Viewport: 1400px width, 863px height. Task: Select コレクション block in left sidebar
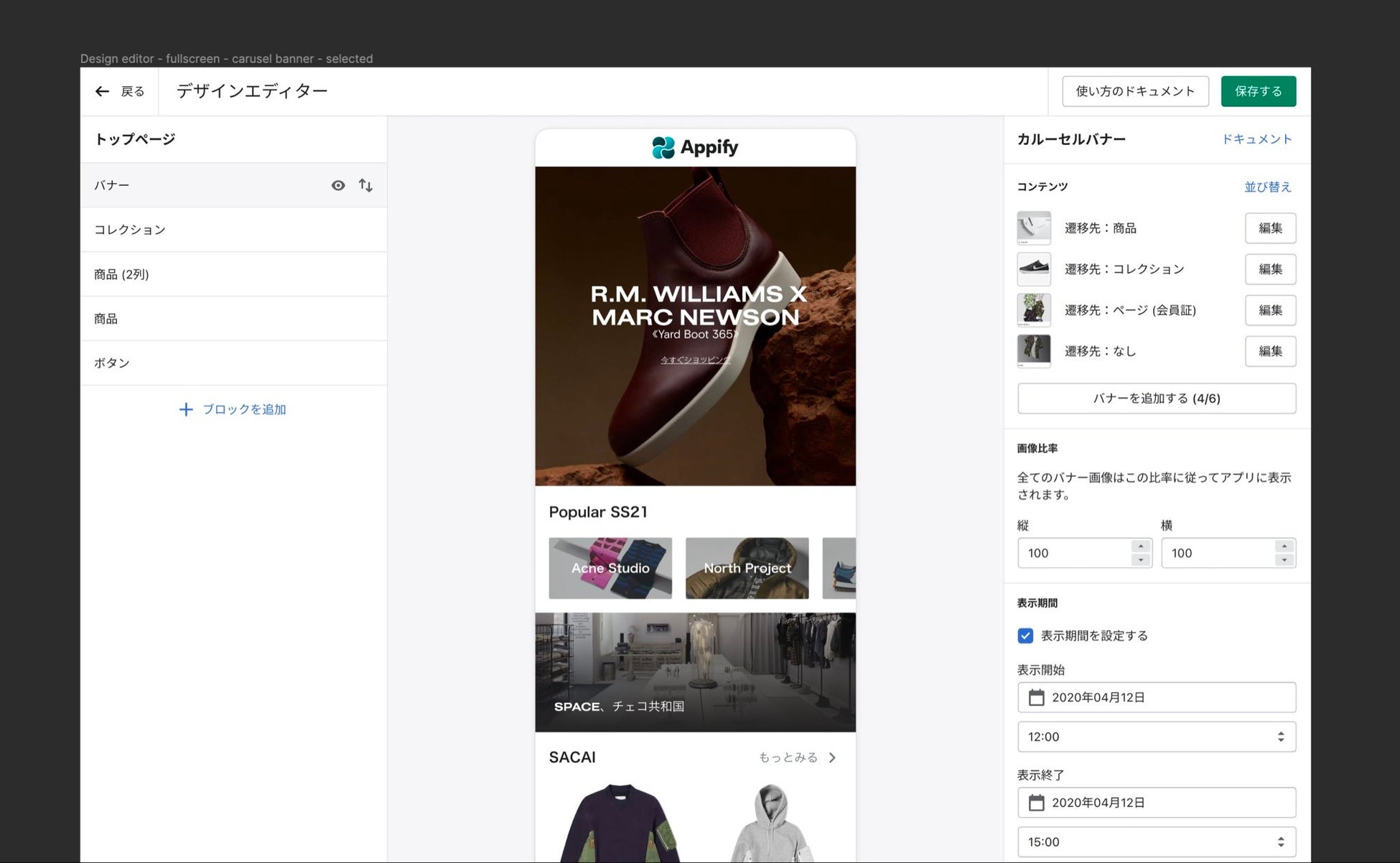click(x=233, y=230)
